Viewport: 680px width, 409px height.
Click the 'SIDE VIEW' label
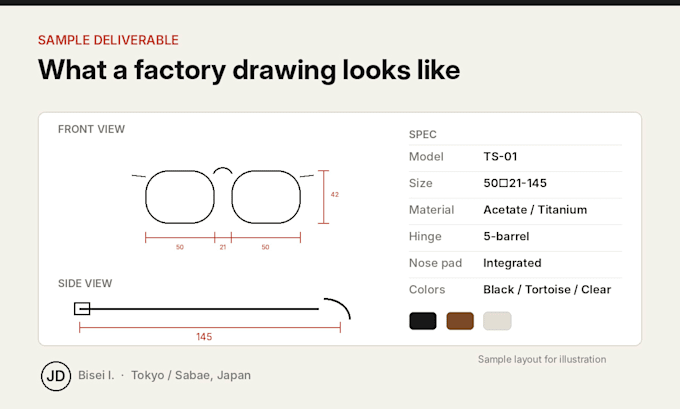pos(85,283)
